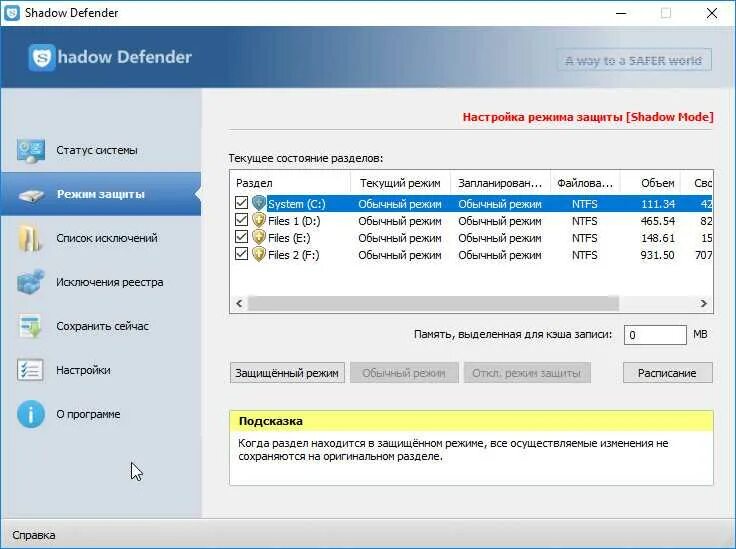The height and width of the screenshot is (549, 736).
Task: Click the horizontal scrollbar thumb in partitions list
Action: tap(433, 304)
